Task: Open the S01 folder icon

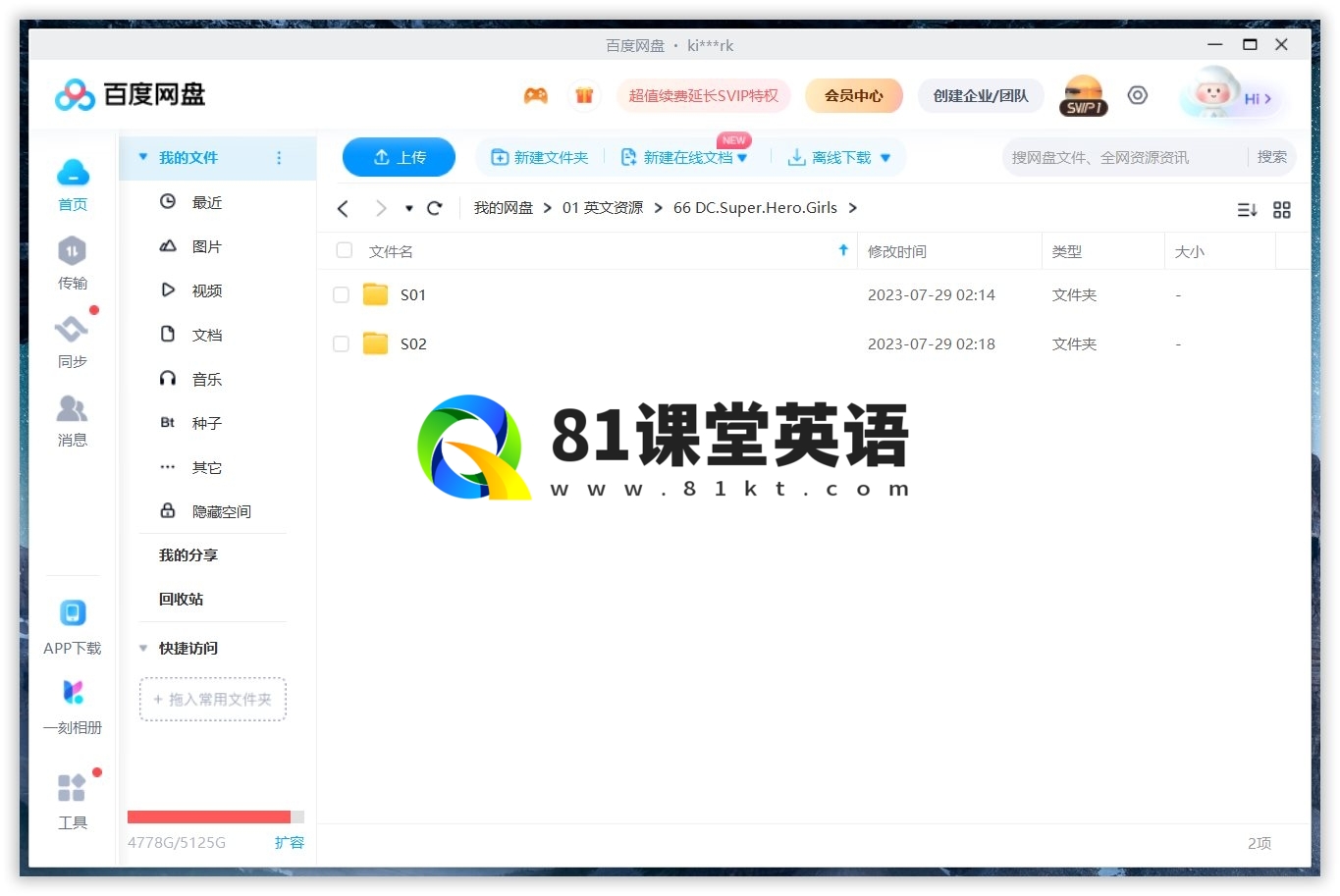Action: [376, 294]
